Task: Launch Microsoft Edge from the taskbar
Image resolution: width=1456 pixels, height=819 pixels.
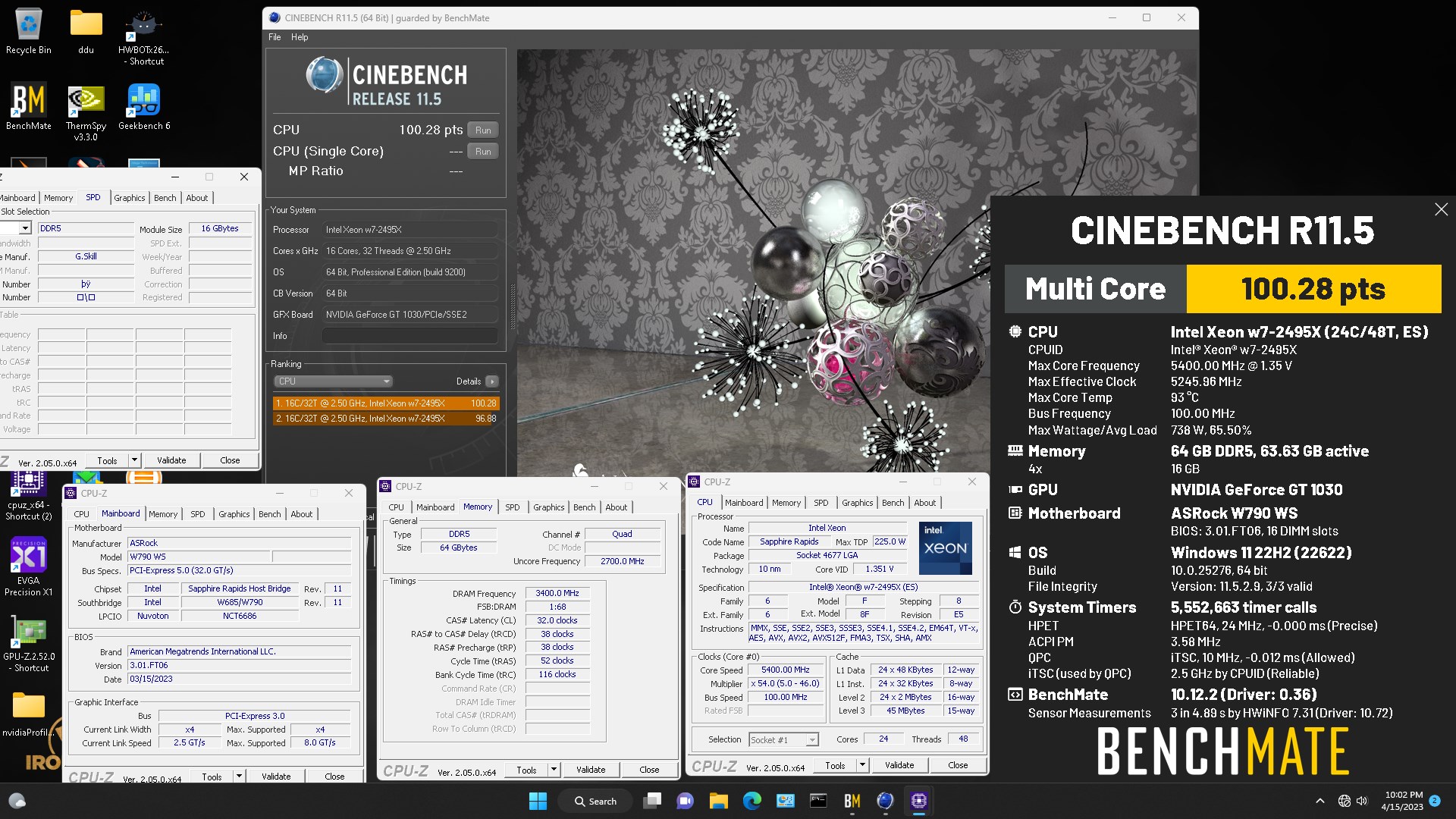Action: tap(752, 801)
